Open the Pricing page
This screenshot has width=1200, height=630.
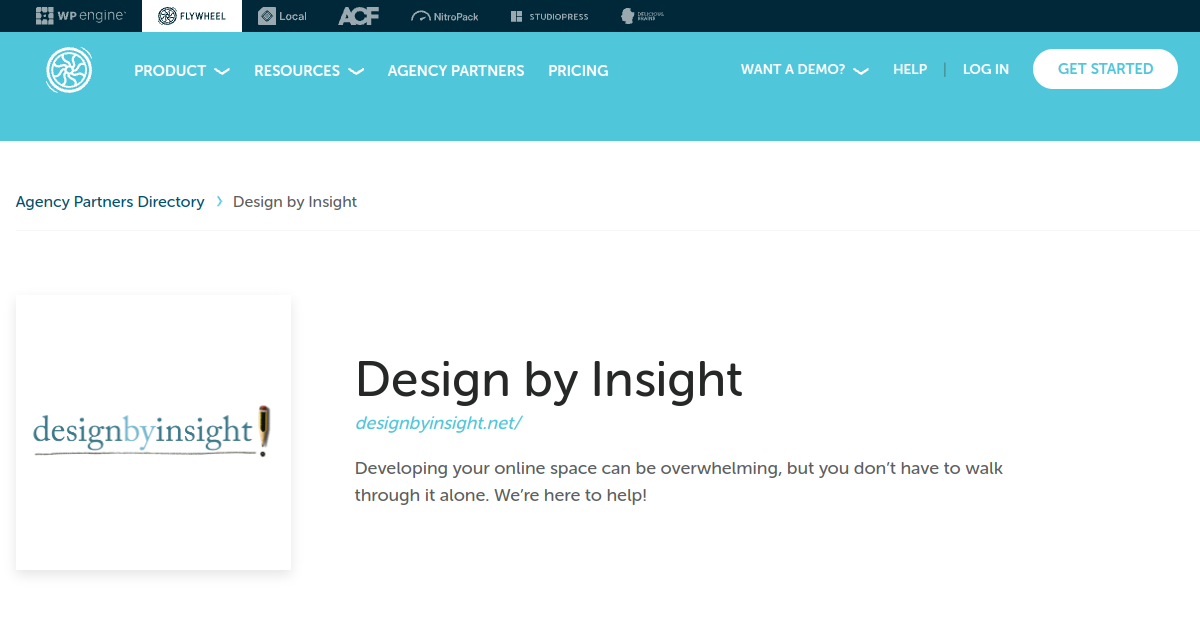578,71
